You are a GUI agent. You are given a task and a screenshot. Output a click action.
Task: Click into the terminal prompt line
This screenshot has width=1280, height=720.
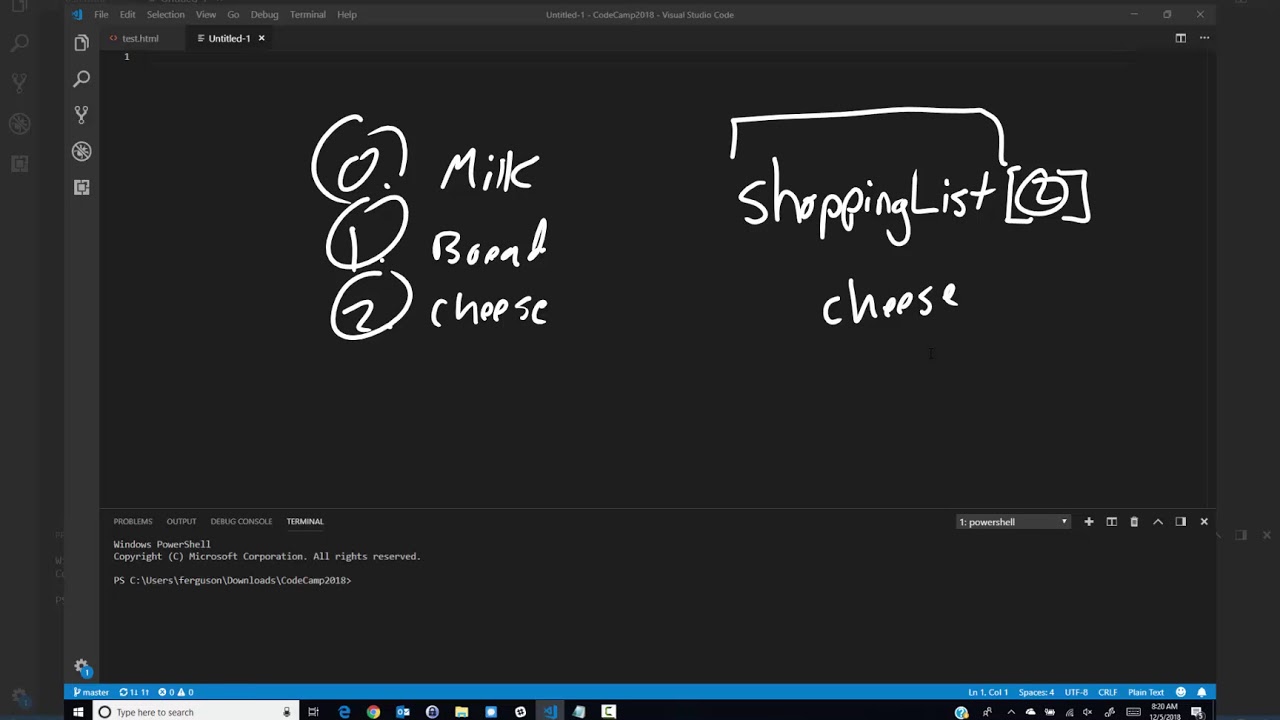click(x=232, y=580)
